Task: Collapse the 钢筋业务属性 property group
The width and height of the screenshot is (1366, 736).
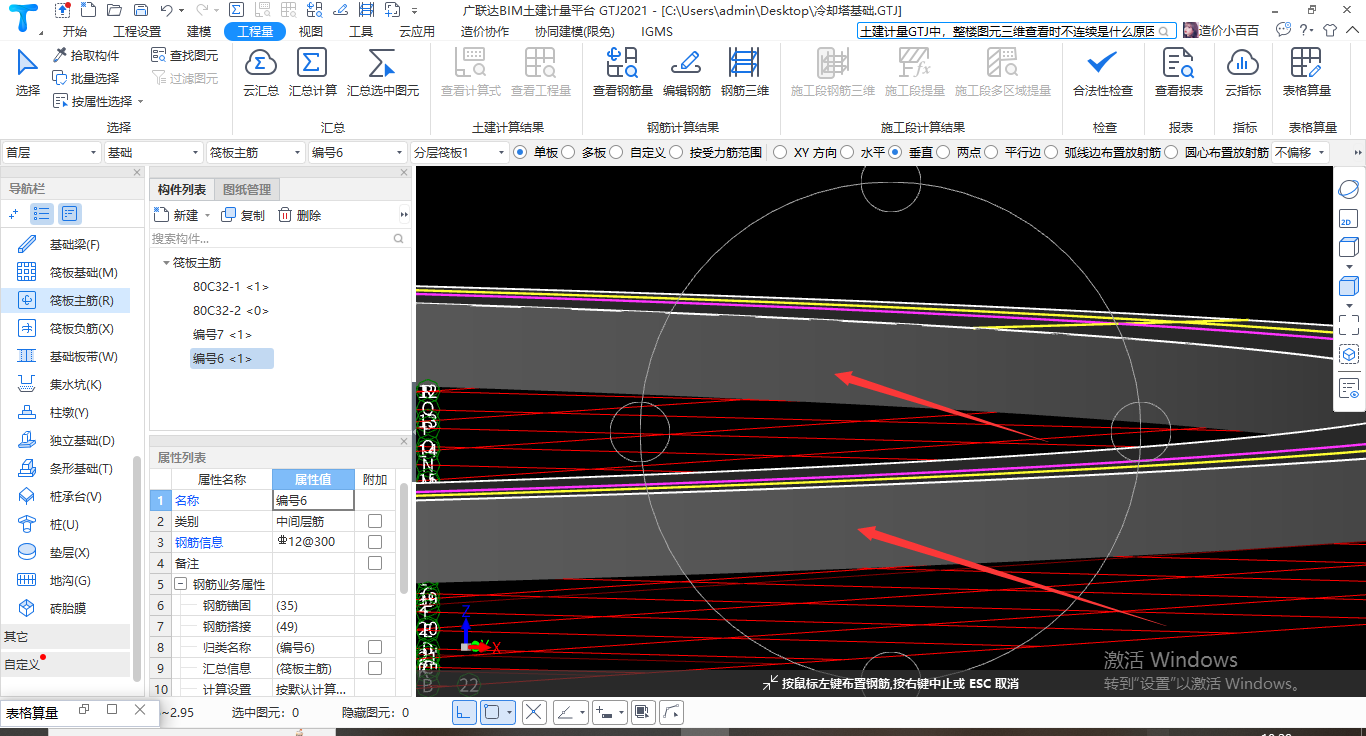Action: click(x=180, y=584)
